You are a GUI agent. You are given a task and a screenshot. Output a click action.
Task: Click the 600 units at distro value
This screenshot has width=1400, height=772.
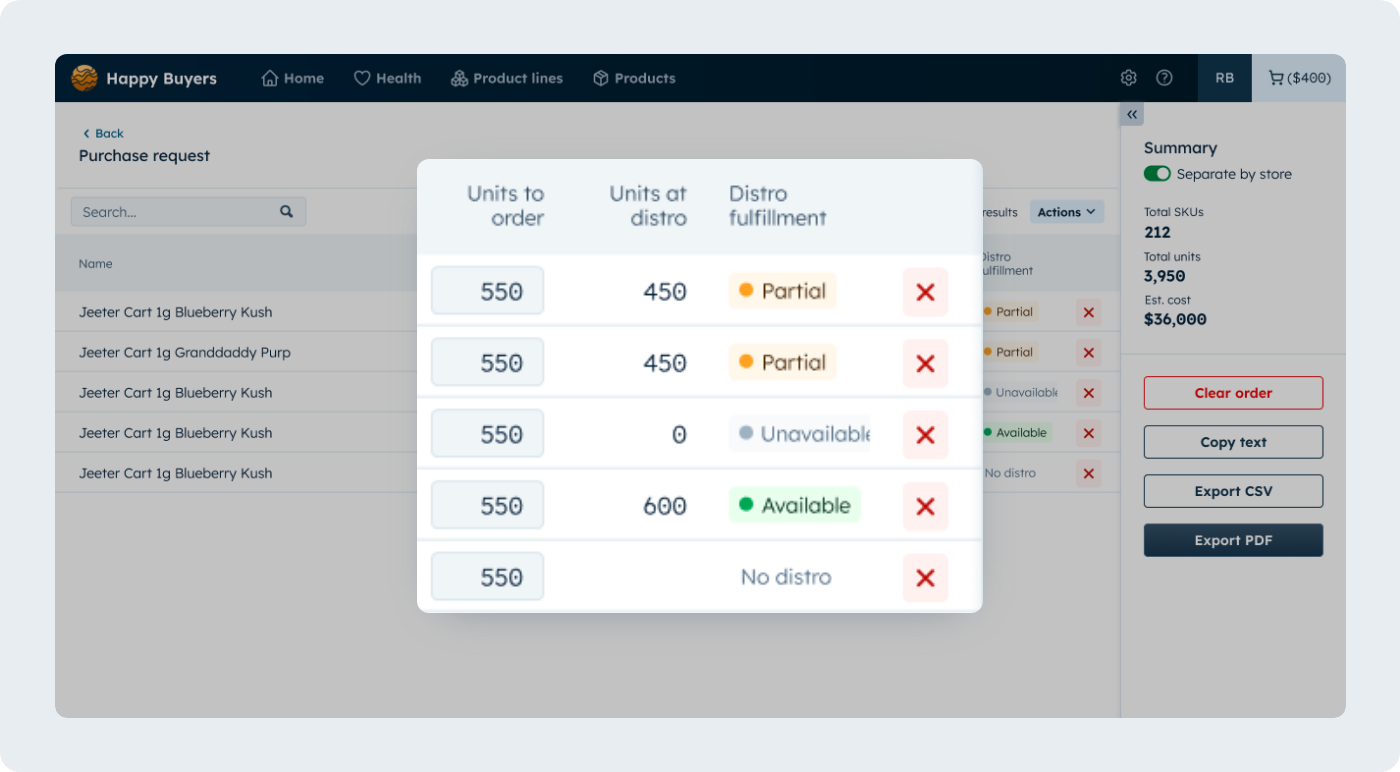pos(665,506)
